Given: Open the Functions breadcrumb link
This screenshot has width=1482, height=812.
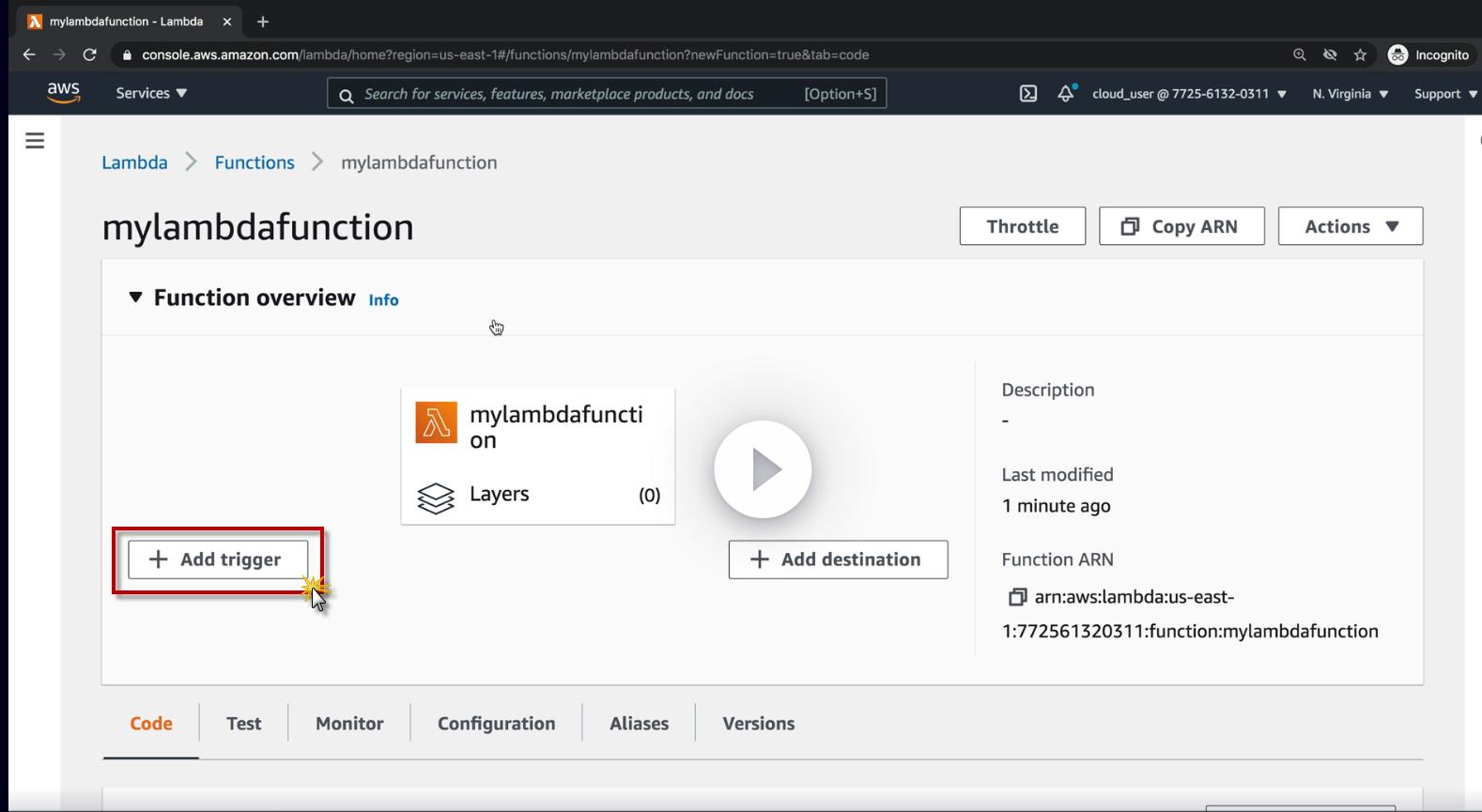Looking at the screenshot, I should [x=255, y=162].
